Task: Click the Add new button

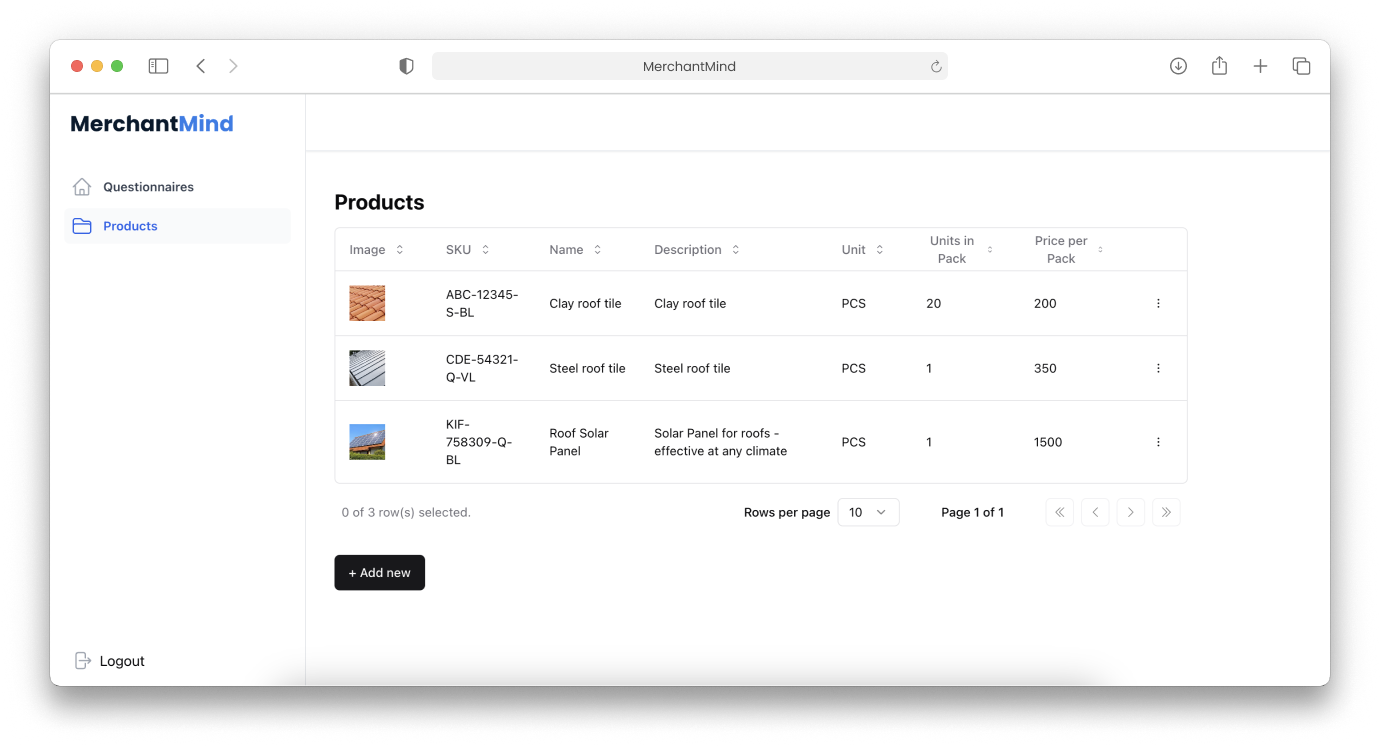Action: tap(379, 573)
